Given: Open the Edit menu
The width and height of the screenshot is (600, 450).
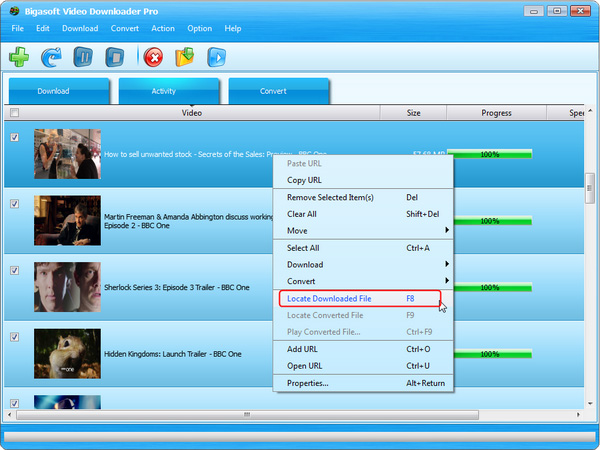Looking at the screenshot, I should [42, 28].
